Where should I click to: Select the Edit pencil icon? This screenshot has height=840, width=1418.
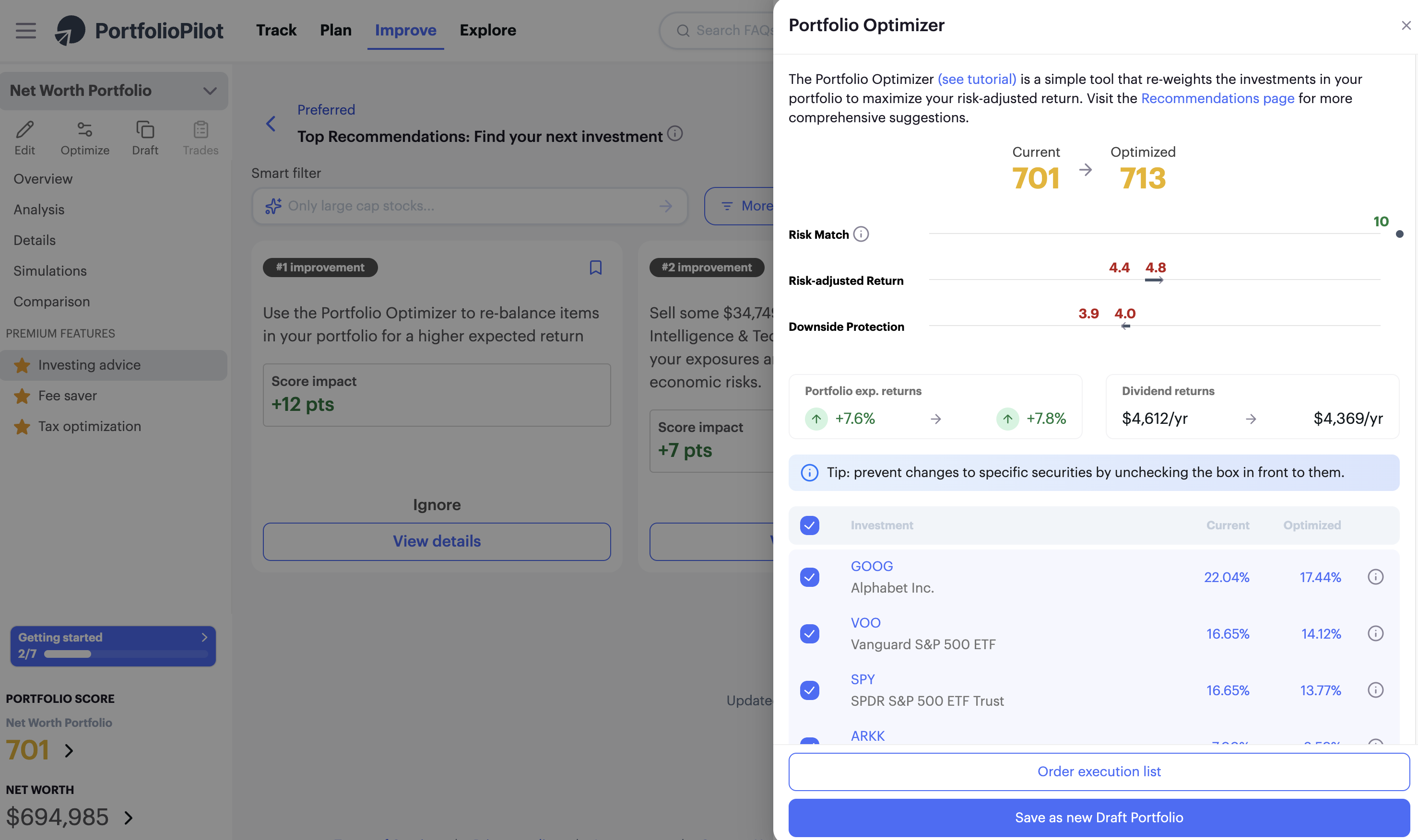point(24,129)
